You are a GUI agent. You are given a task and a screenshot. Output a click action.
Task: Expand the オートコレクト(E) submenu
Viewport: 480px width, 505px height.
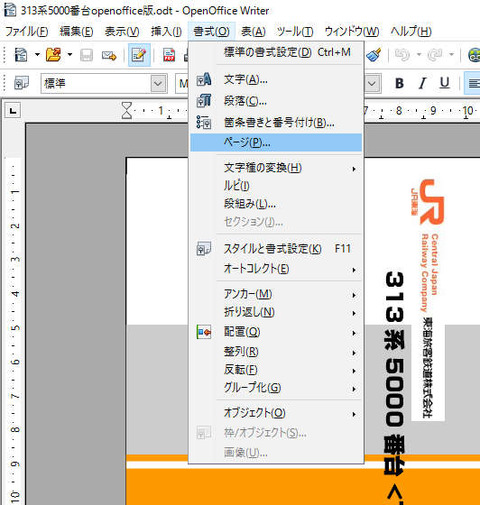(276, 268)
